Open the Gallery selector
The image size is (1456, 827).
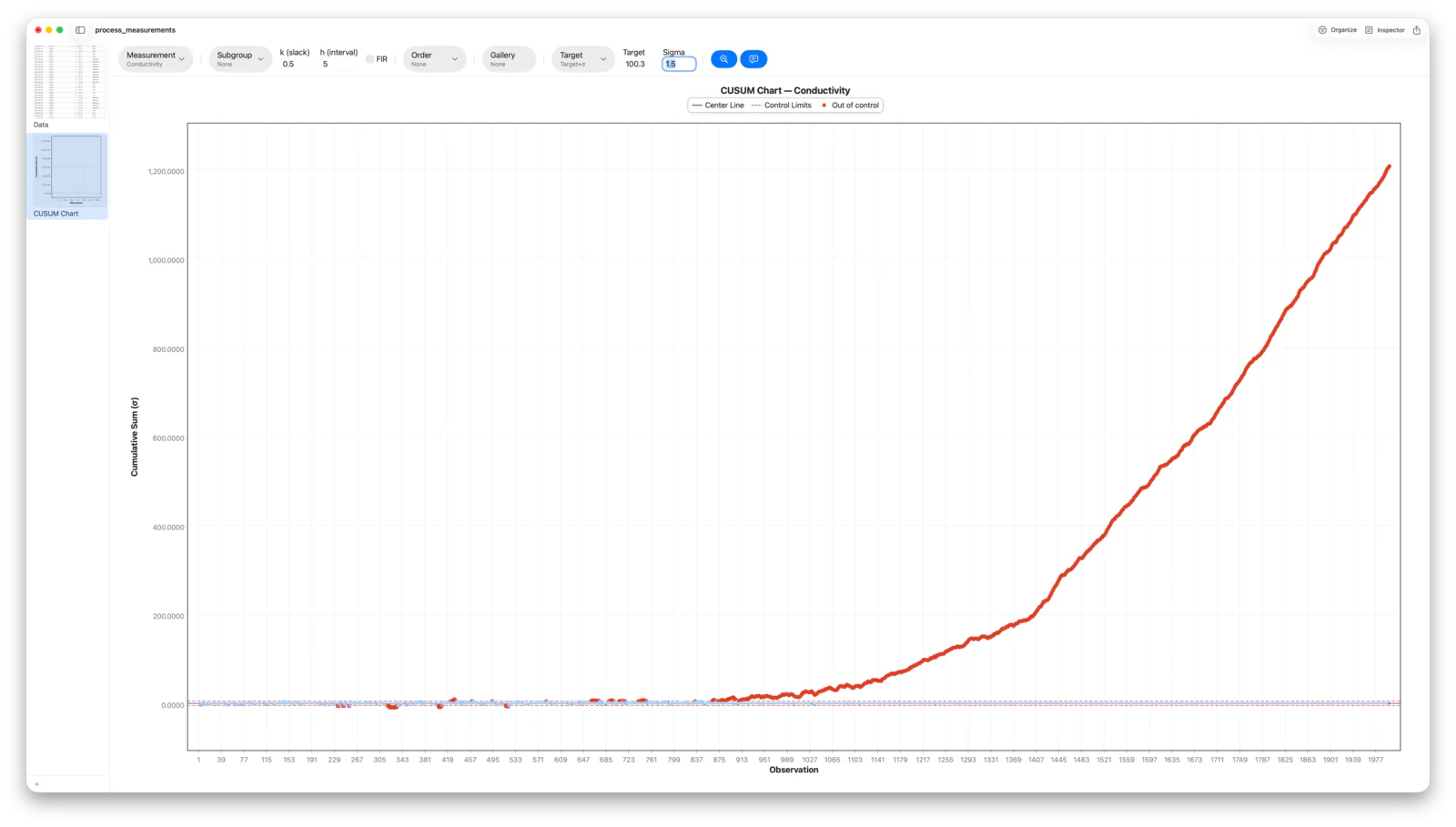click(x=509, y=59)
